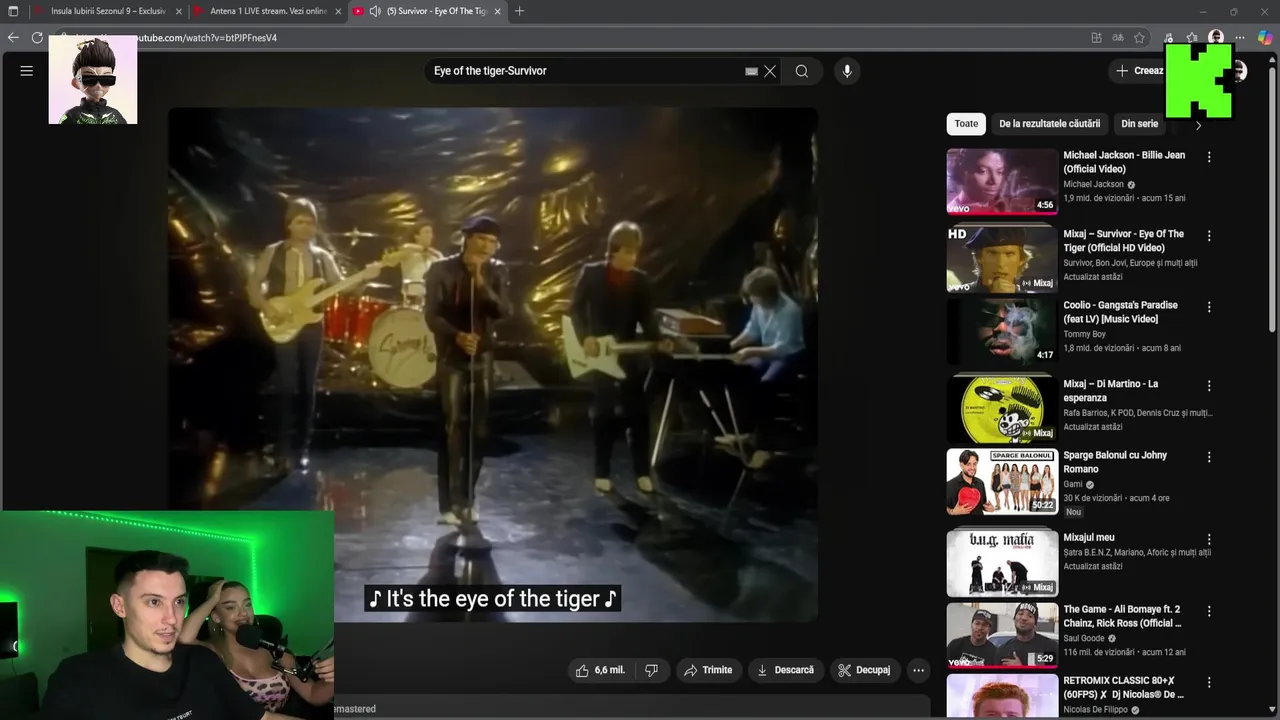Open the Edge profile avatar
The height and width of the screenshot is (720, 1280).
click(x=1216, y=38)
